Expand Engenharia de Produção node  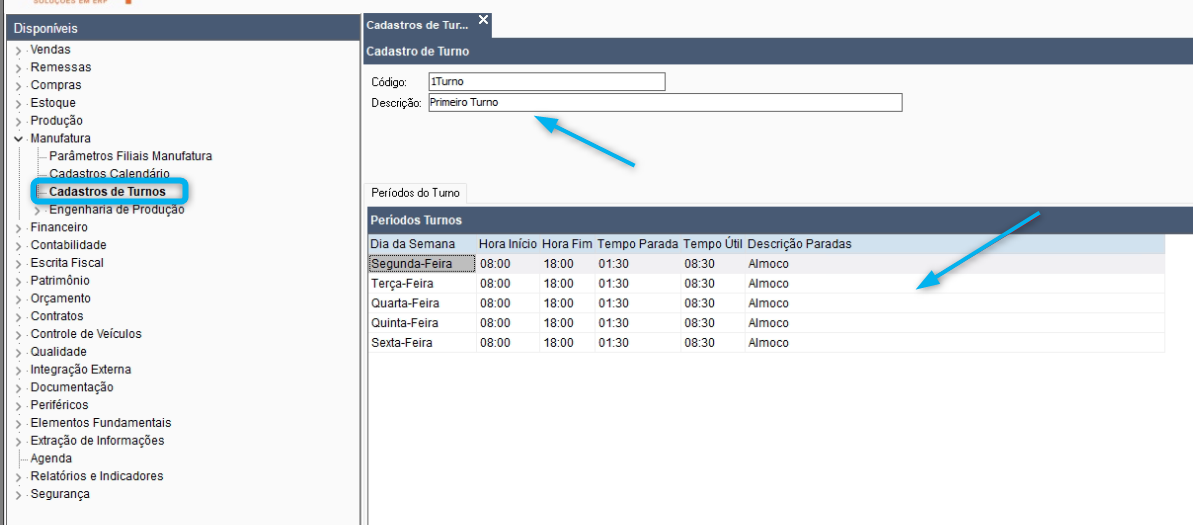(x=38, y=210)
